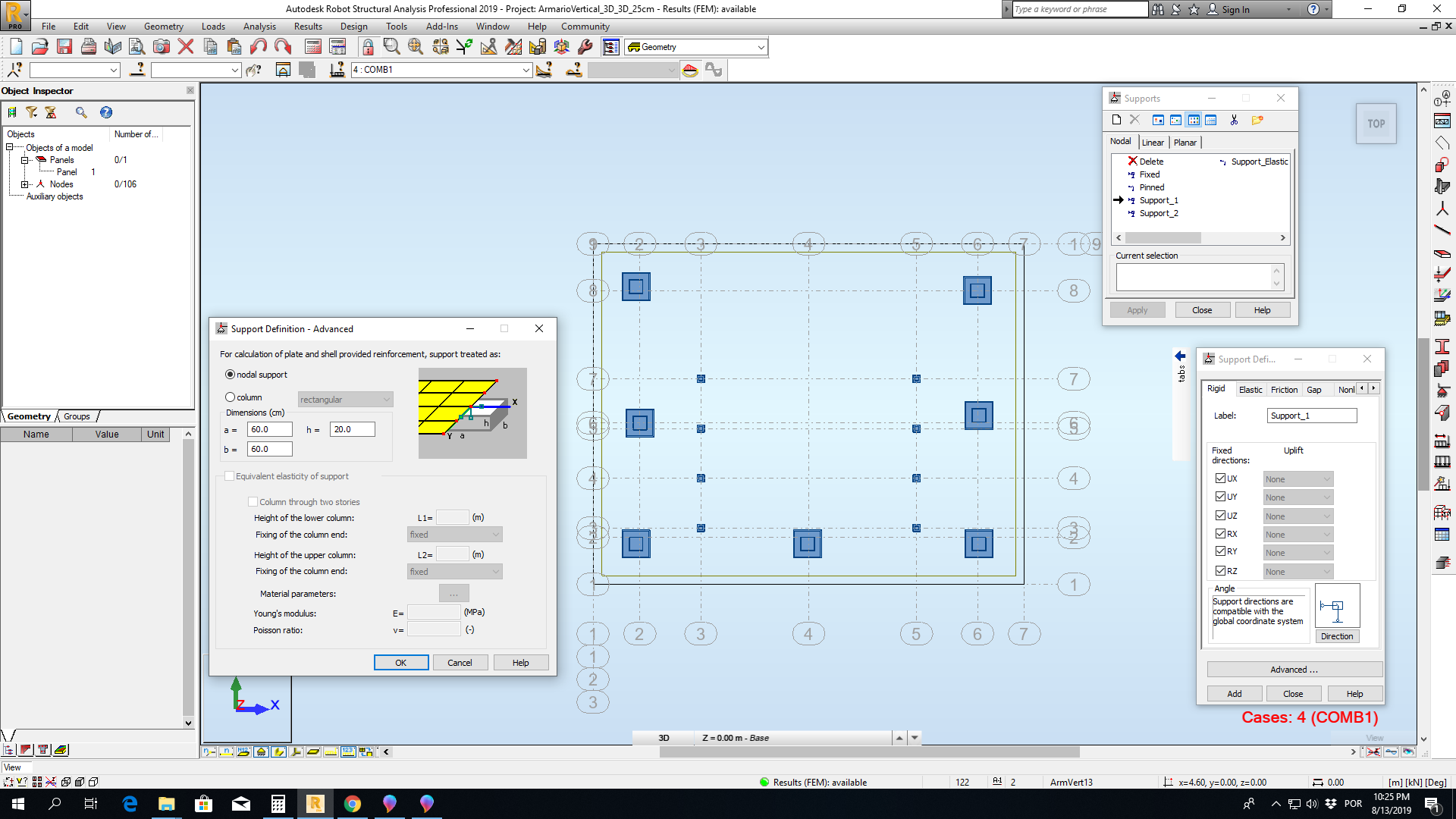Image resolution: width=1456 pixels, height=819 pixels.
Task: Uncheck the UZ fixed direction checkbox
Action: coord(1219,516)
